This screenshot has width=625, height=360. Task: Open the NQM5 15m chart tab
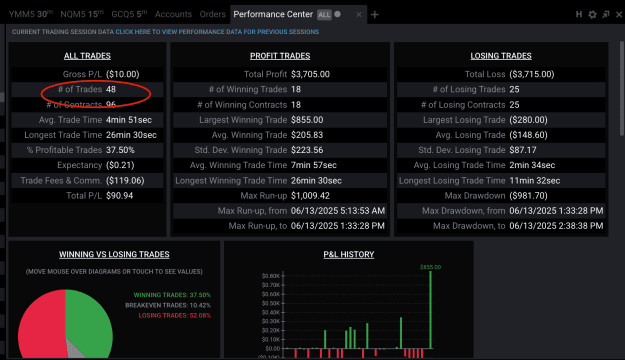click(82, 14)
